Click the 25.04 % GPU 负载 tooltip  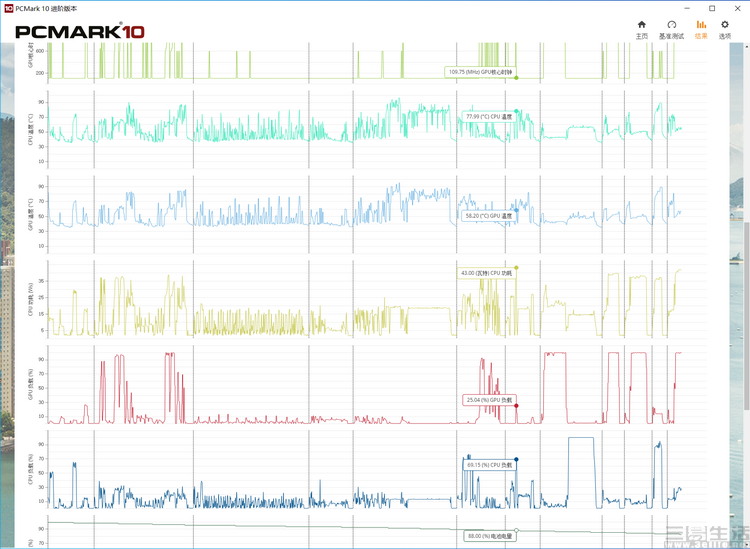click(x=489, y=400)
